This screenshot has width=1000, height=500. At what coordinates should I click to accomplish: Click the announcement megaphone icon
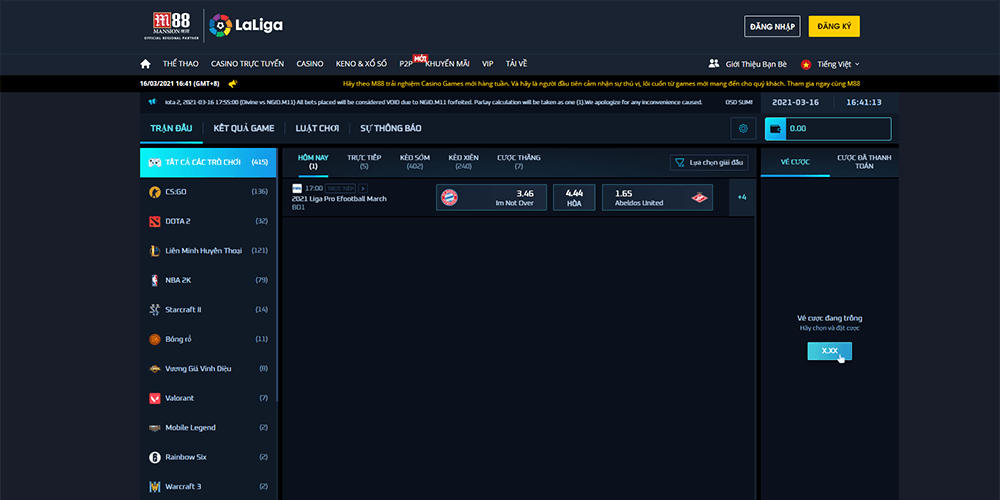pyautogui.click(x=232, y=84)
